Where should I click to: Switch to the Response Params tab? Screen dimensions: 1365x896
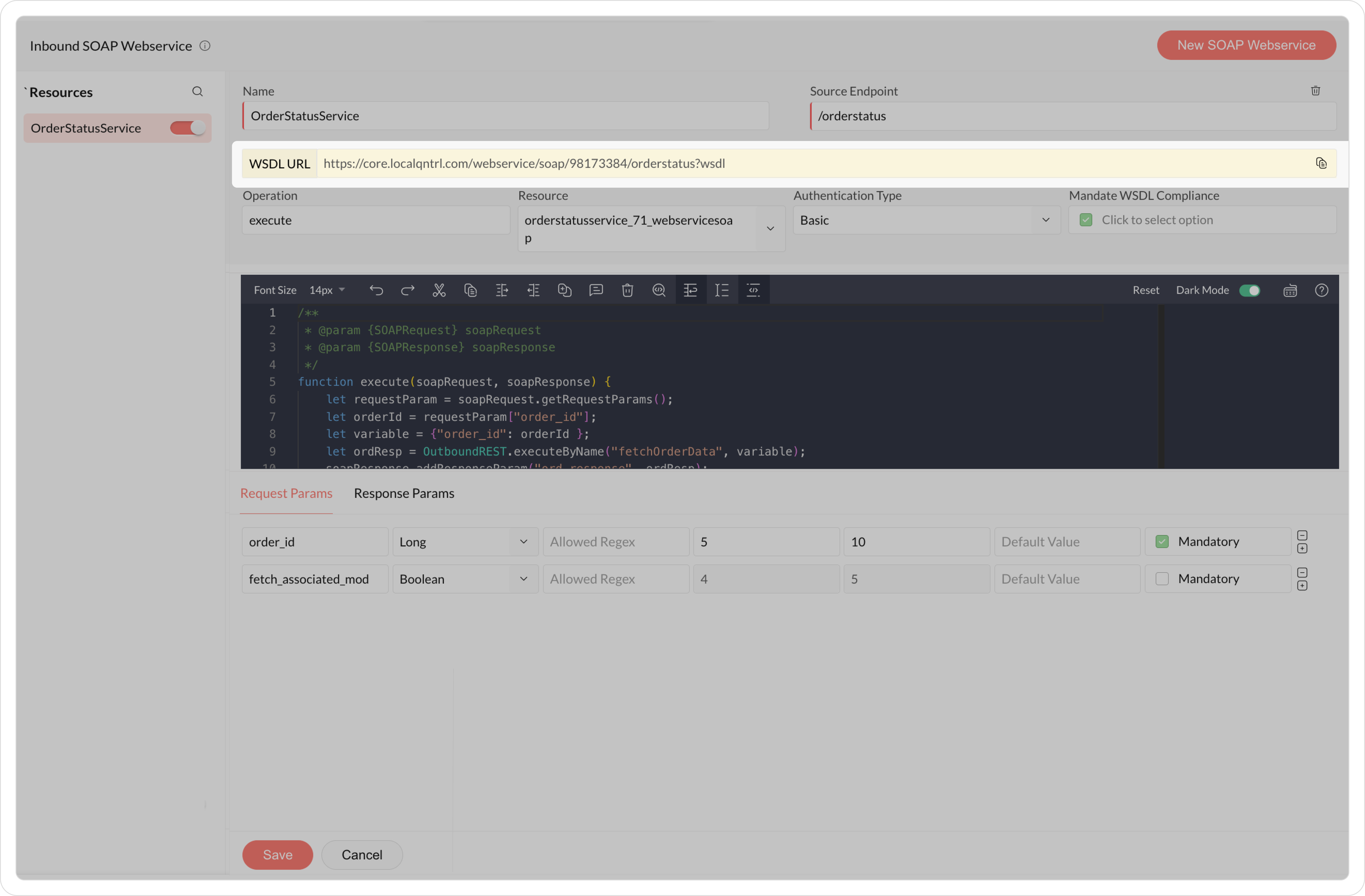click(x=404, y=493)
